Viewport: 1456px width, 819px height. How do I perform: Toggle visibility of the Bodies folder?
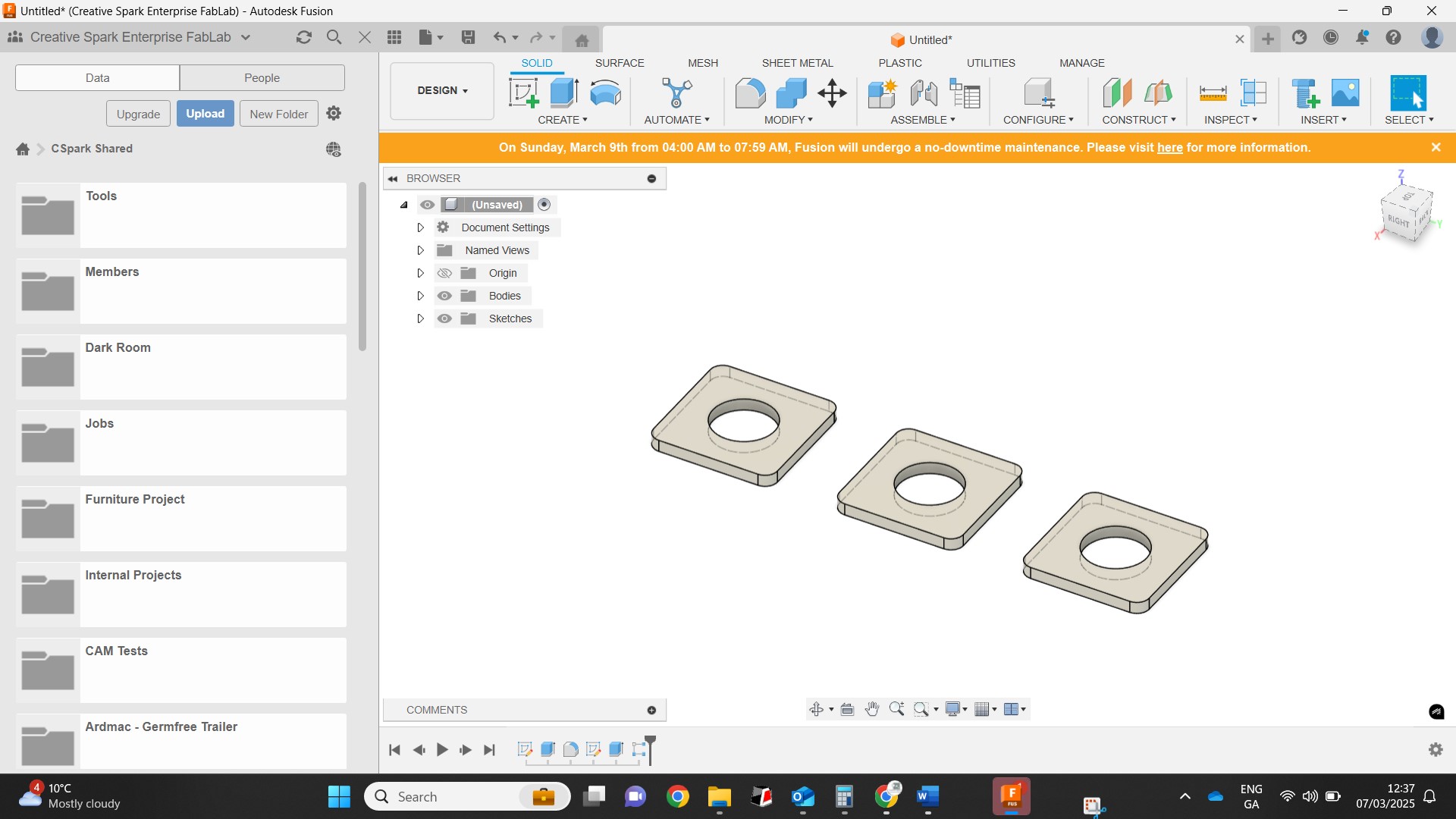point(444,296)
